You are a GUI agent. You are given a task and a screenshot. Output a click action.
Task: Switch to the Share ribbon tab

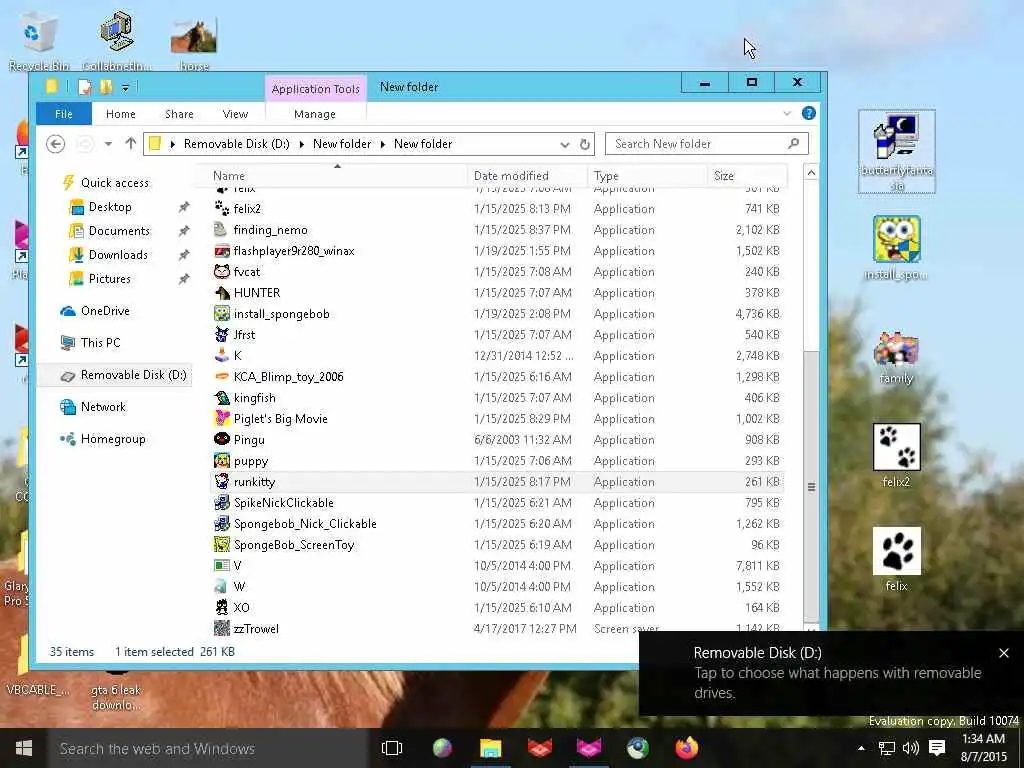pyautogui.click(x=179, y=114)
